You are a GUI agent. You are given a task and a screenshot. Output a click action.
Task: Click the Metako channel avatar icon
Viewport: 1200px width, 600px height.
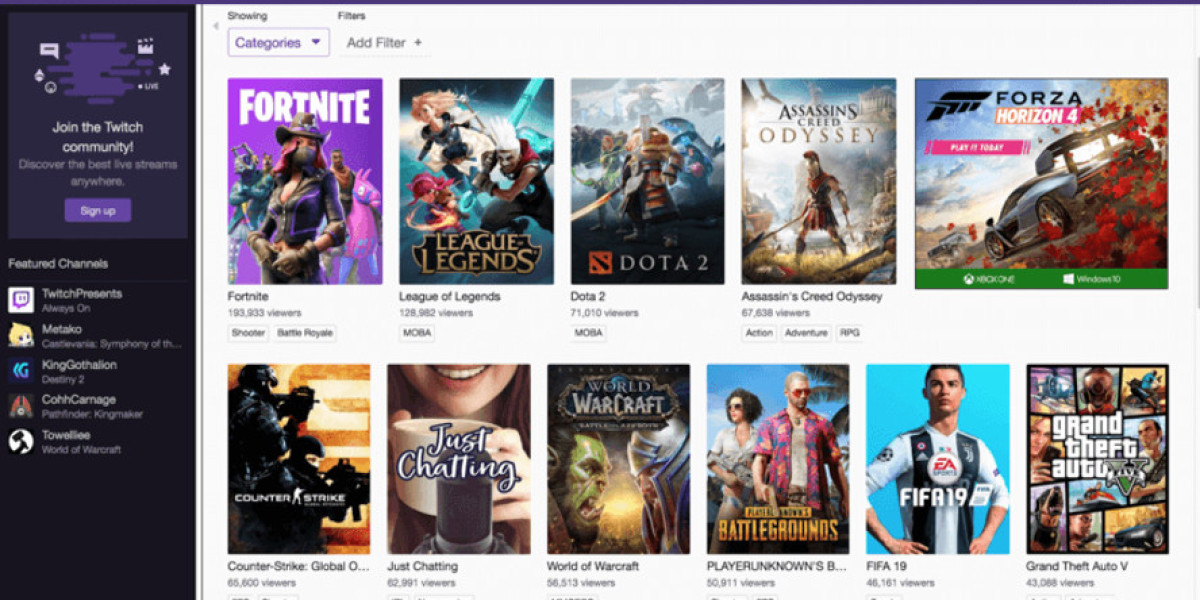(x=21, y=335)
